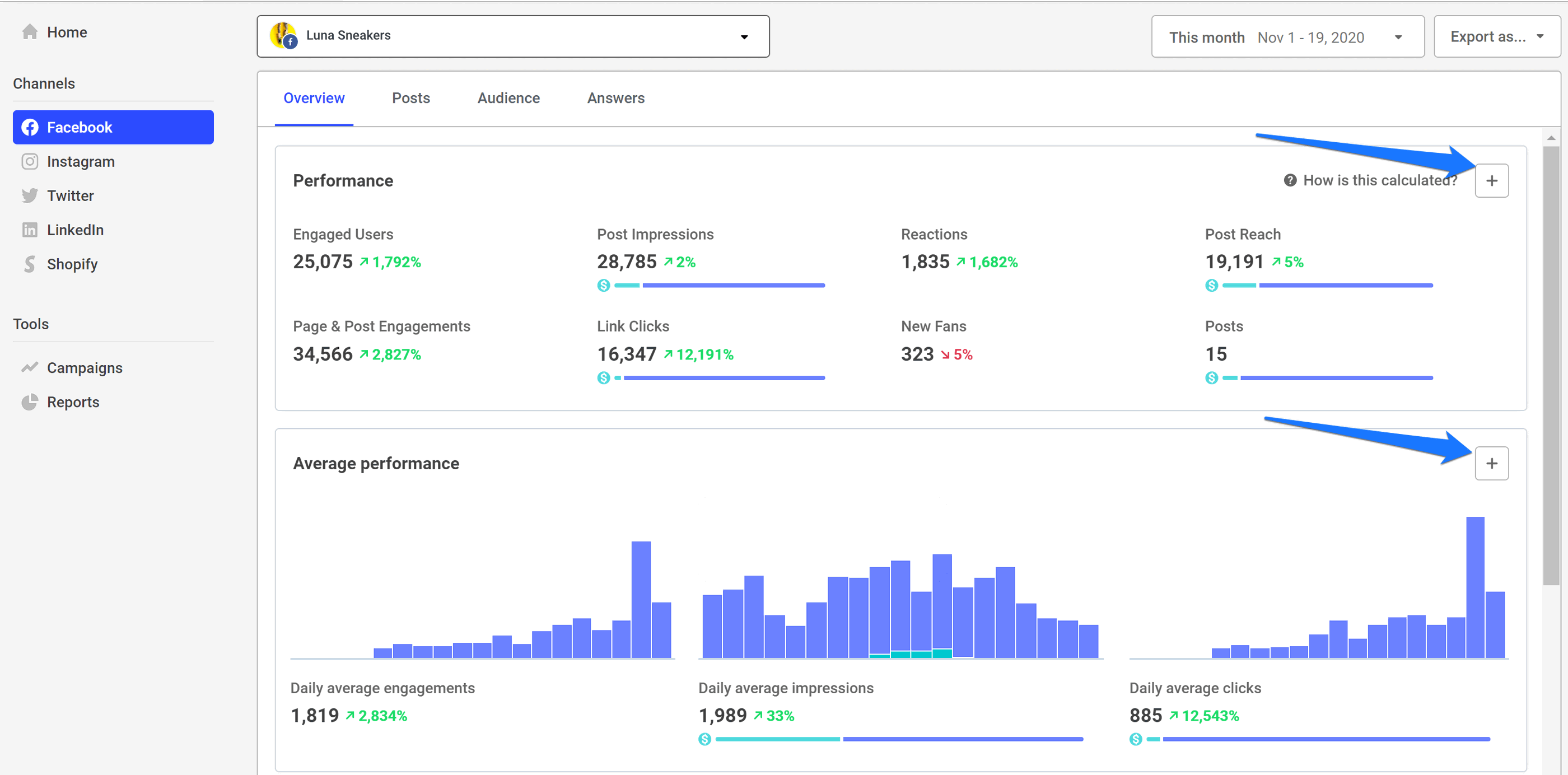Add a metric to Average performance

click(1492, 463)
